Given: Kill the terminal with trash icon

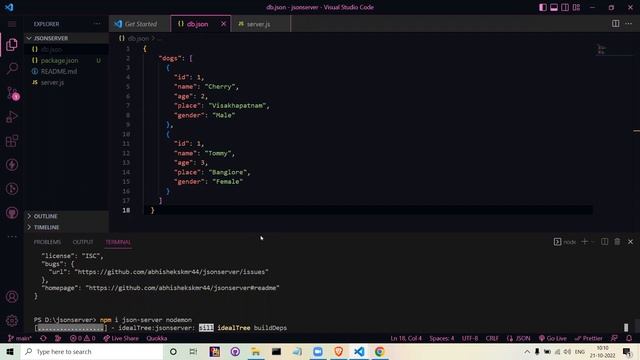Looking at the screenshot, I should coord(617,242).
